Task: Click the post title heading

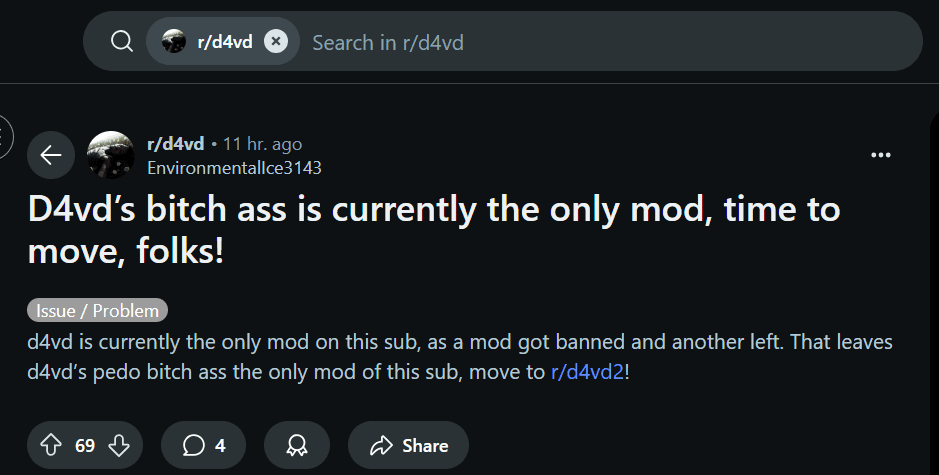Action: click(x=432, y=230)
